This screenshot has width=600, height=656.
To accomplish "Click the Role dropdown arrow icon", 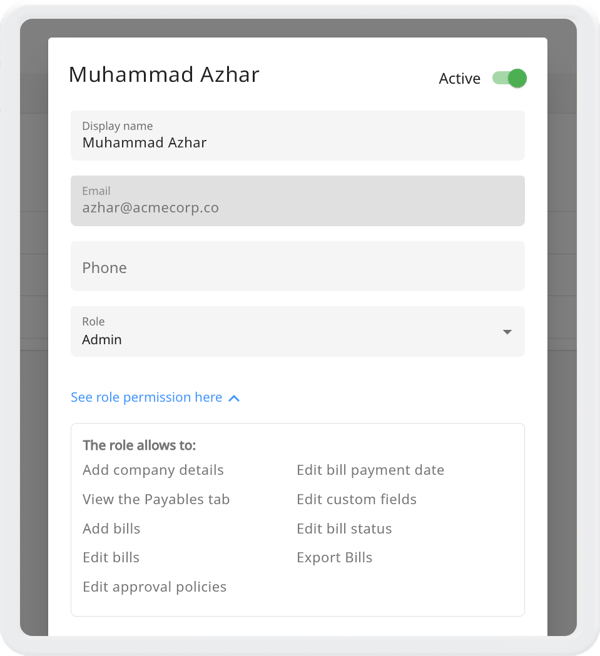I will [x=507, y=332].
